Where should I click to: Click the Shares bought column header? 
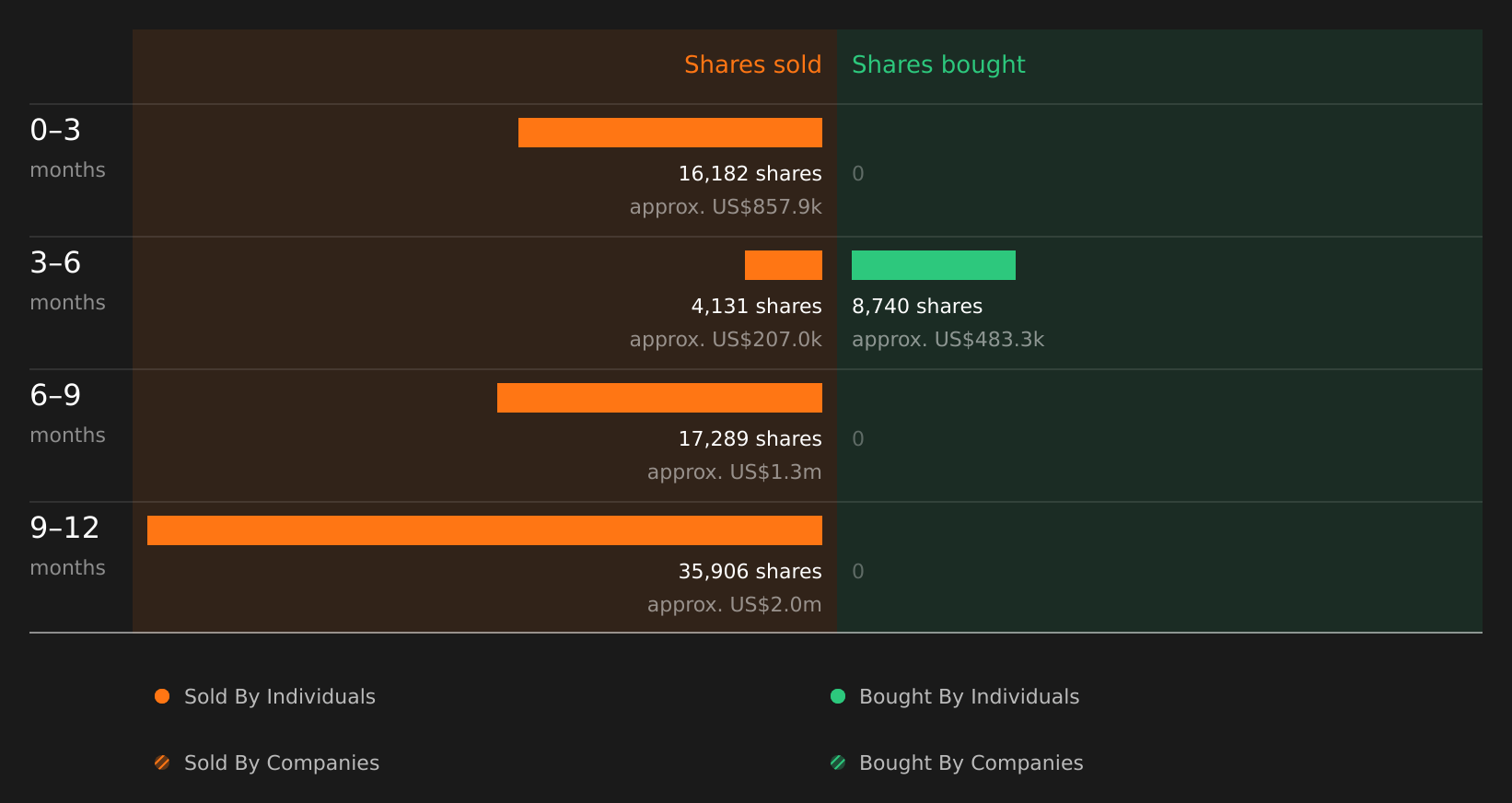[x=938, y=65]
